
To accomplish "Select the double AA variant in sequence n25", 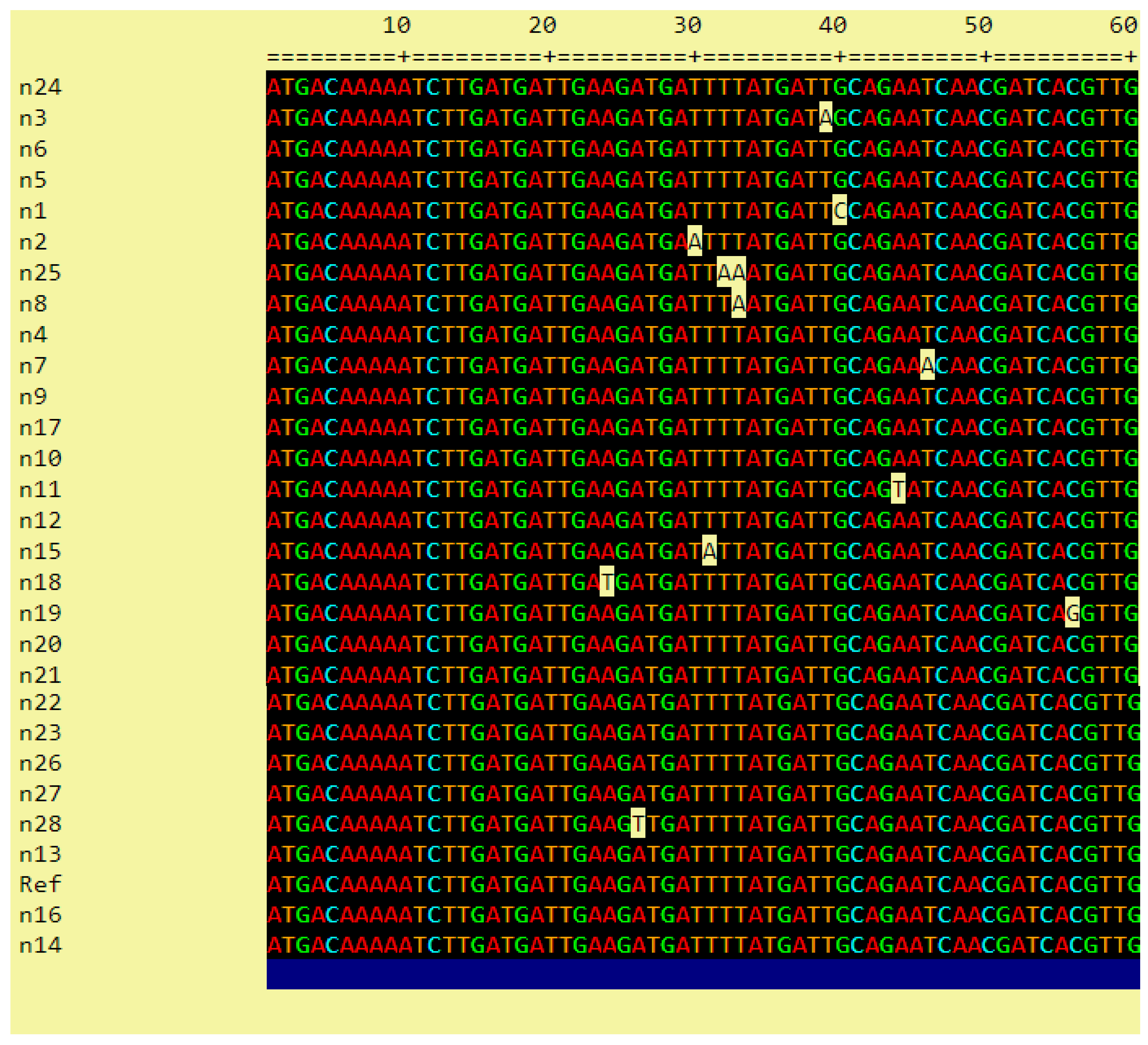I will [731, 273].
